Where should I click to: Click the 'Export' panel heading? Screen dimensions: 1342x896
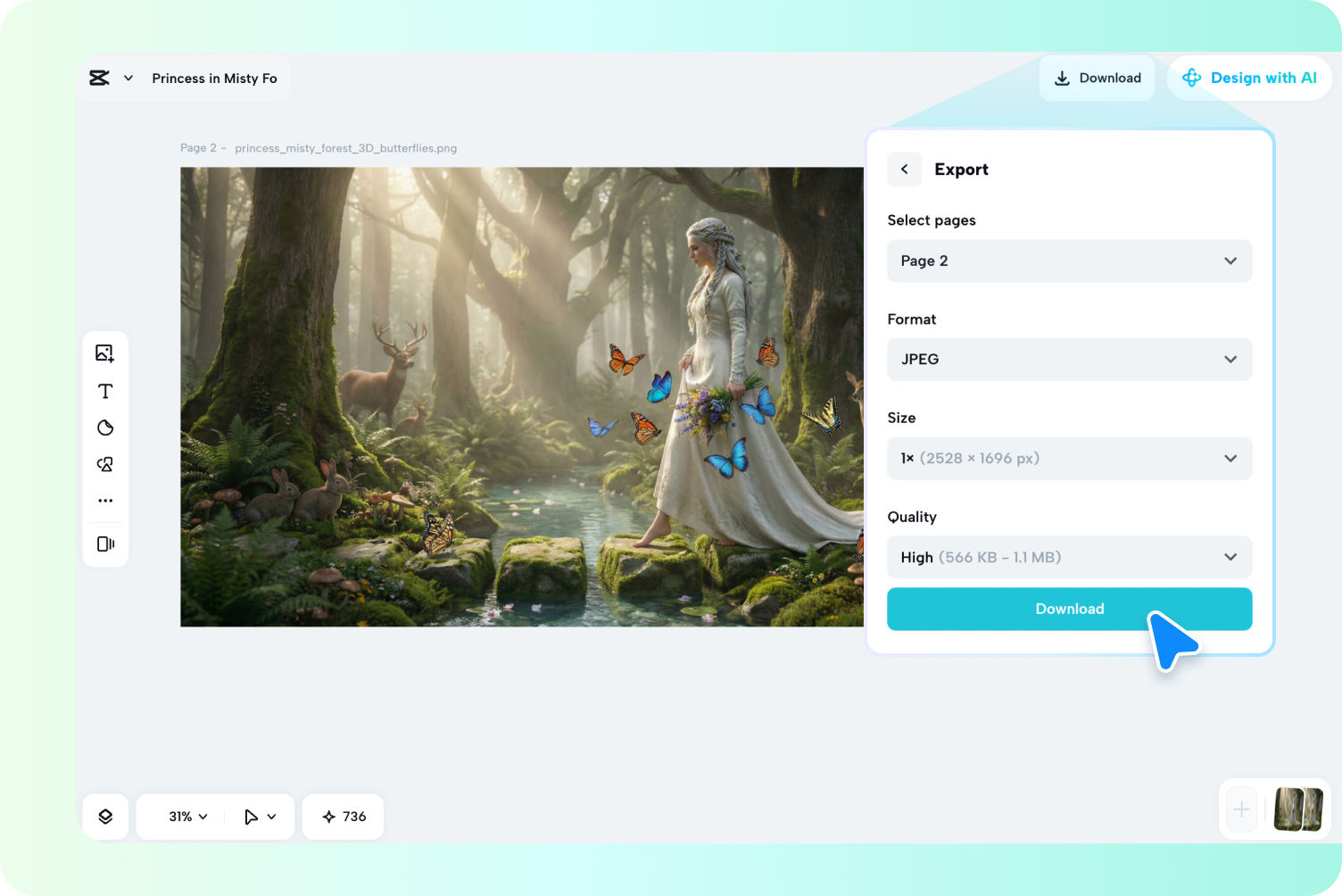click(x=961, y=170)
